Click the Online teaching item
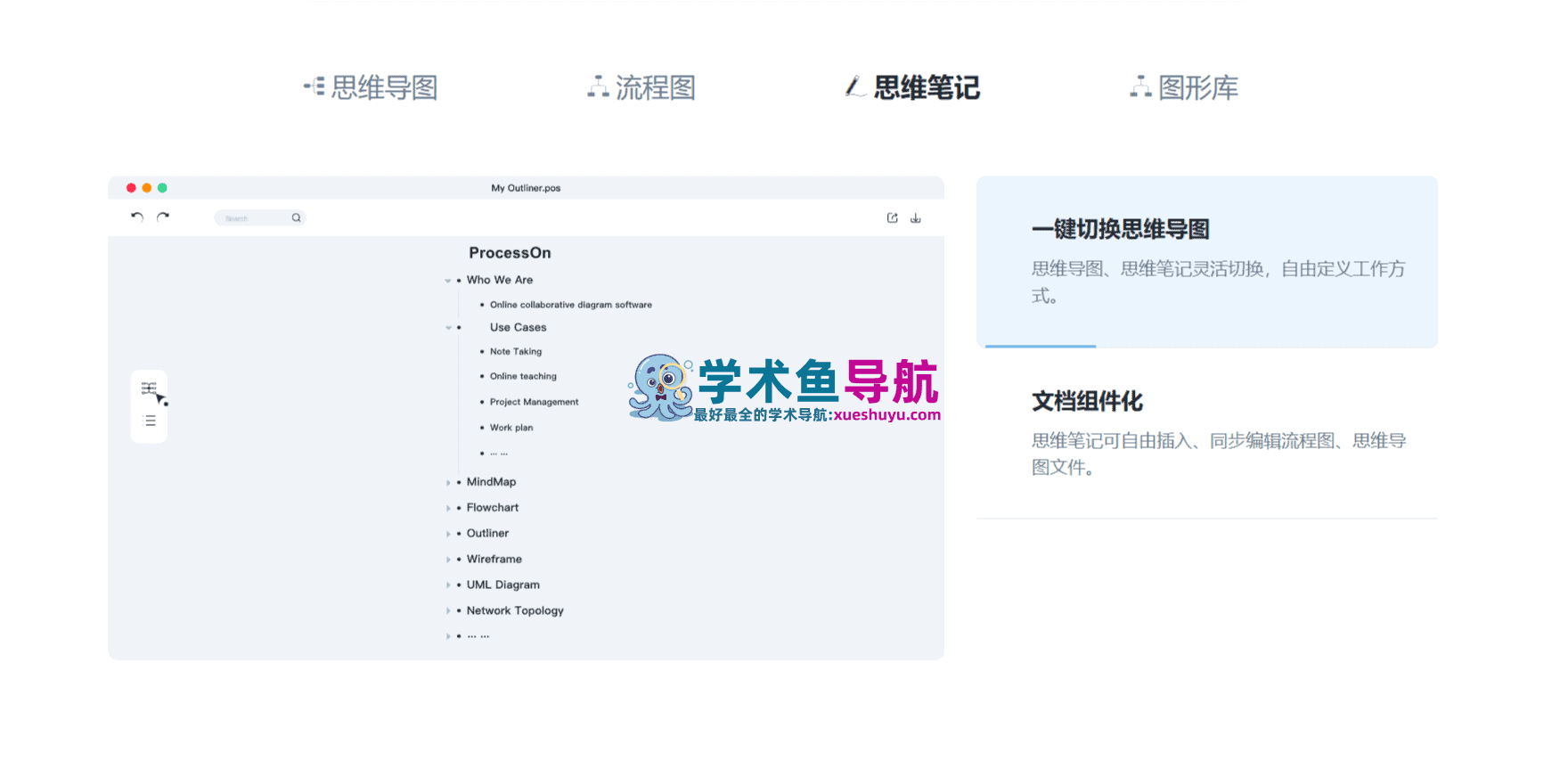The width and height of the screenshot is (1568, 777). (523, 377)
